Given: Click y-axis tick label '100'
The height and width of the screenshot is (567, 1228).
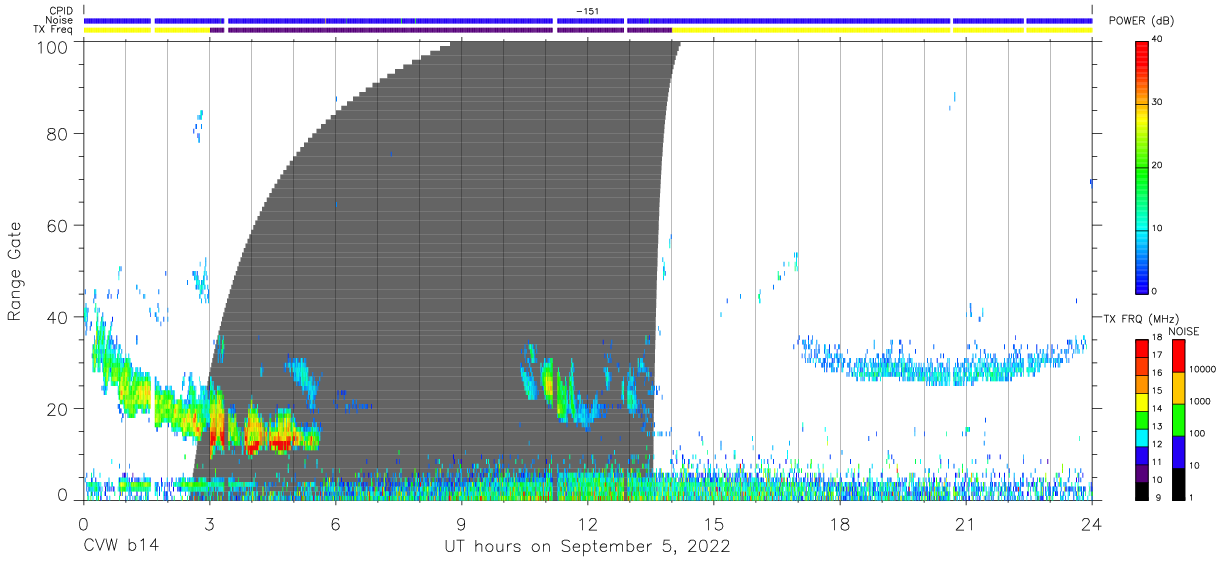Looking at the screenshot, I should (x=51, y=47).
